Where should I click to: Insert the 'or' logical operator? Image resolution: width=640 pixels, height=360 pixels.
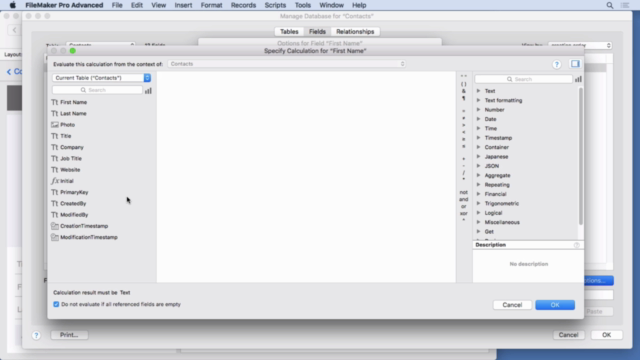click(x=464, y=206)
